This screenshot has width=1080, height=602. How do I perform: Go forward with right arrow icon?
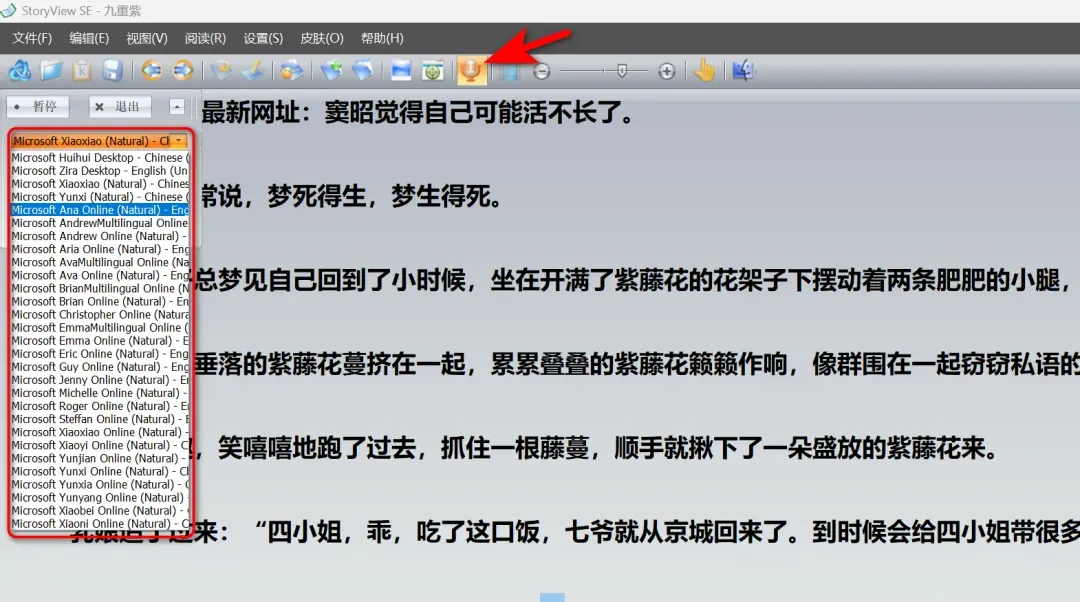click(183, 70)
